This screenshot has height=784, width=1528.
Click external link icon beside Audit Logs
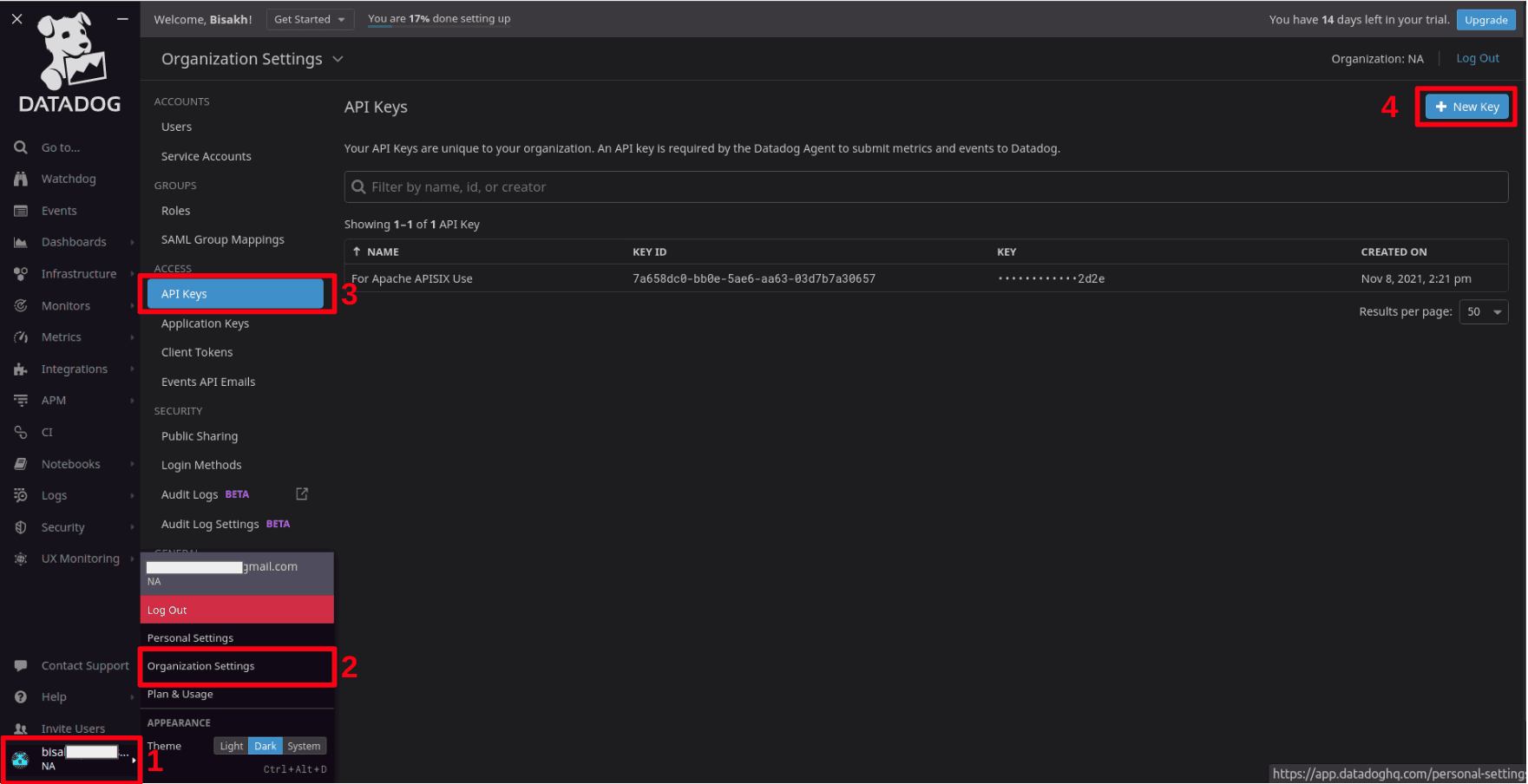[302, 493]
